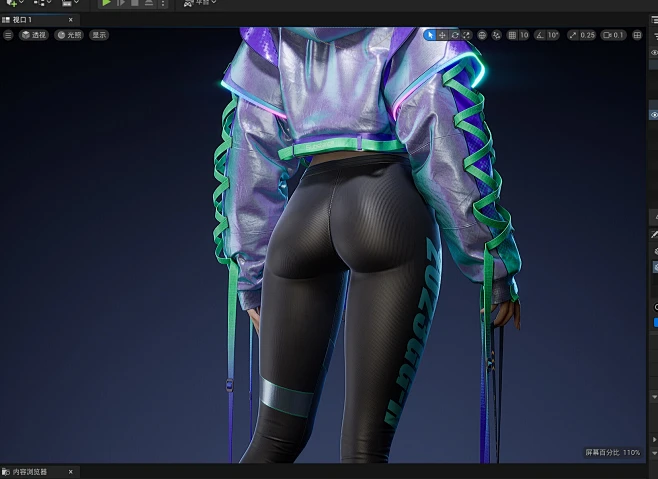Close the 视口 1 tab
This screenshot has width=658, height=479.
[x=70, y=20]
